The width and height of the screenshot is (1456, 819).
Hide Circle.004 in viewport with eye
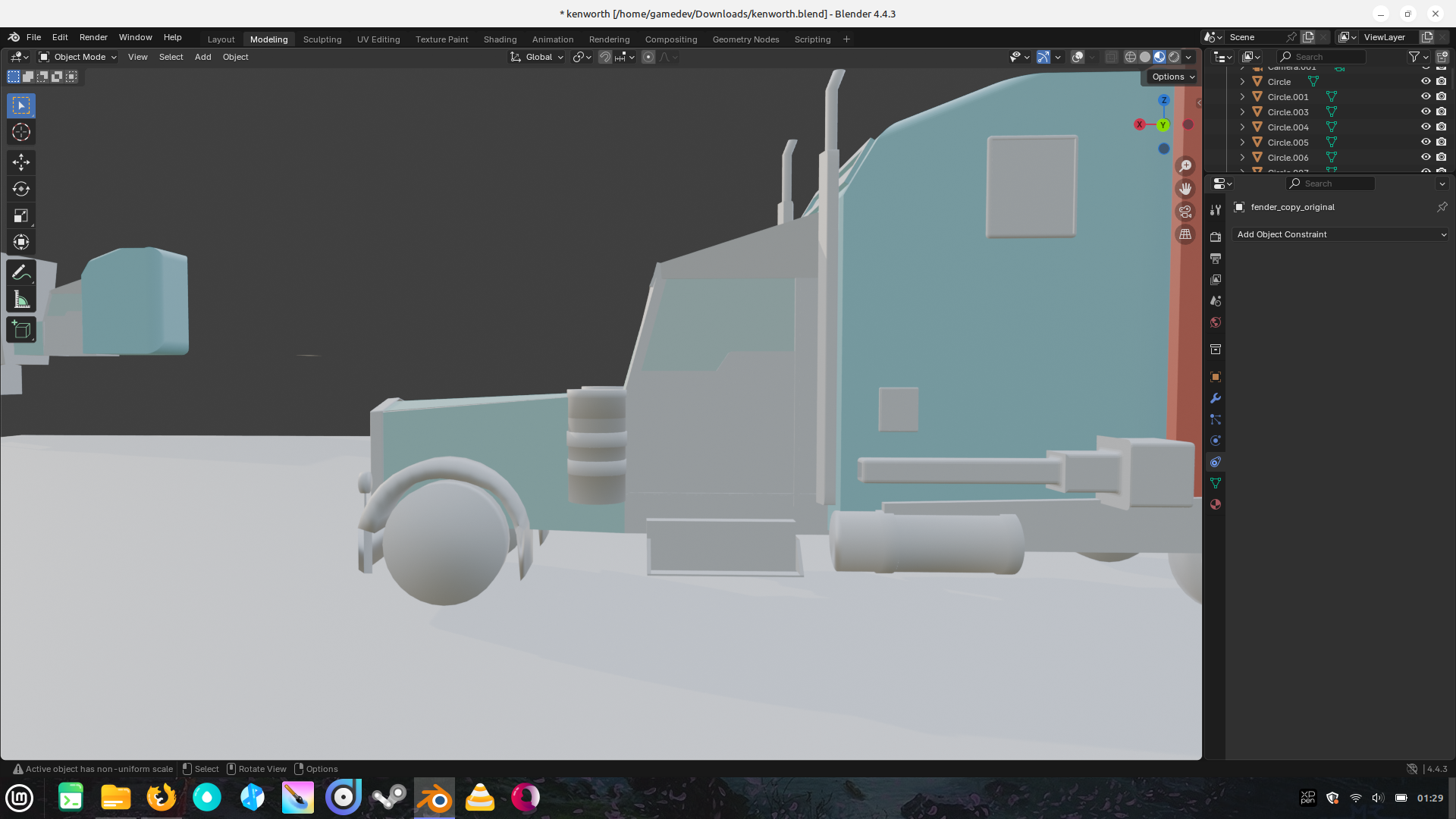(1426, 127)
